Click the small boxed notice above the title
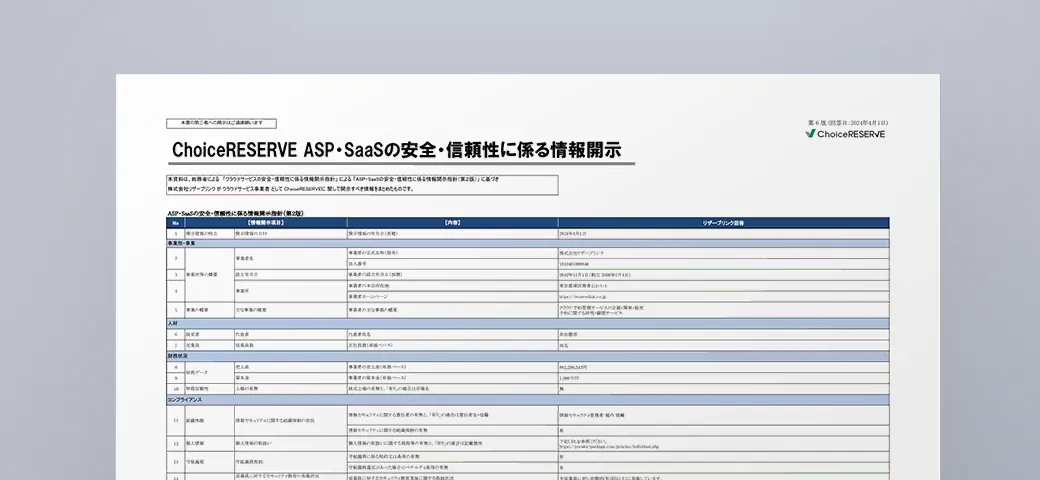The height and width of the screenshot is (480, 1040). (x=222, y=123)
